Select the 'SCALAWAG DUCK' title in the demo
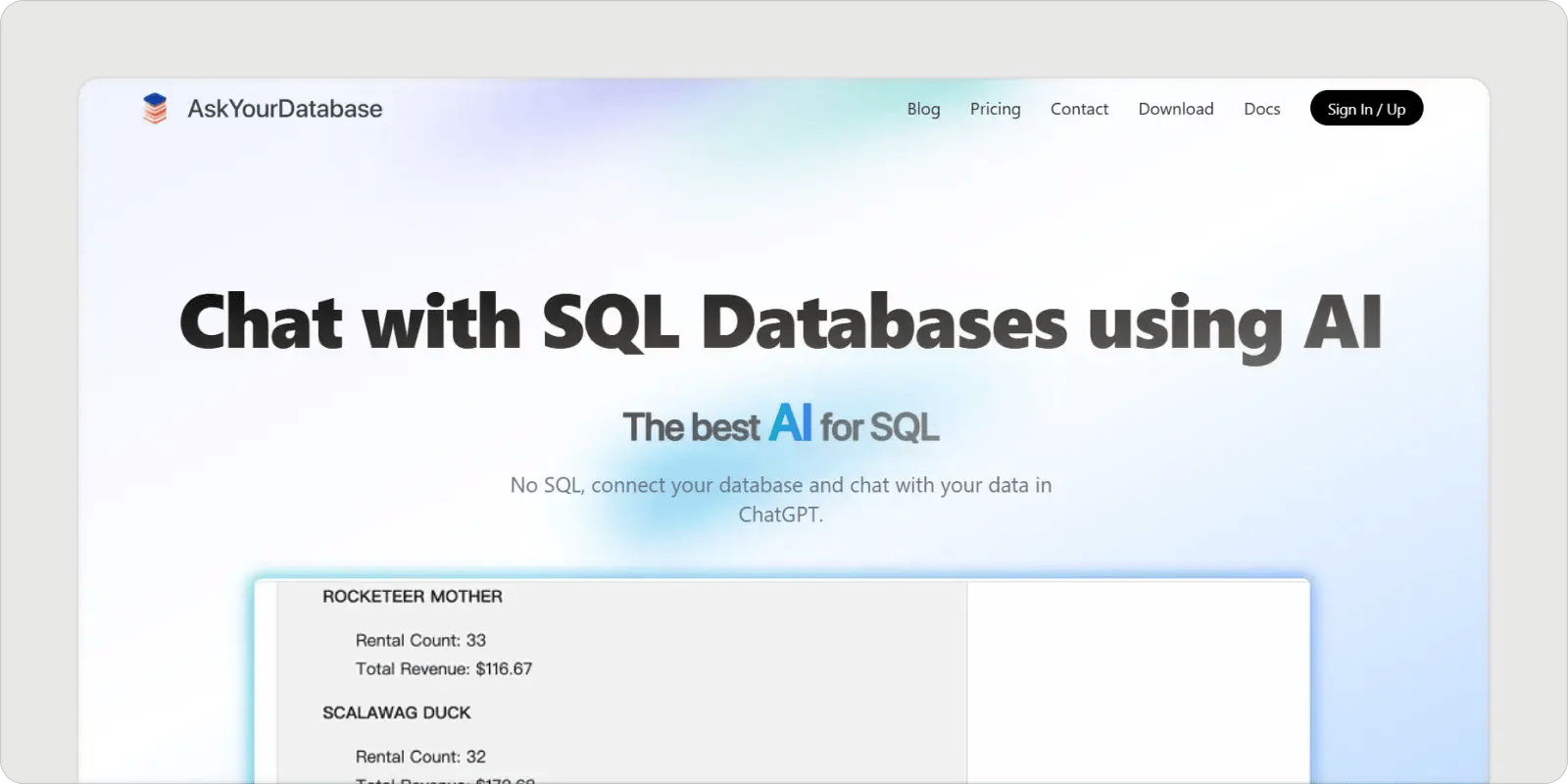The height and width of the screenshot is (784, 1568). click(x=397, y=712)
